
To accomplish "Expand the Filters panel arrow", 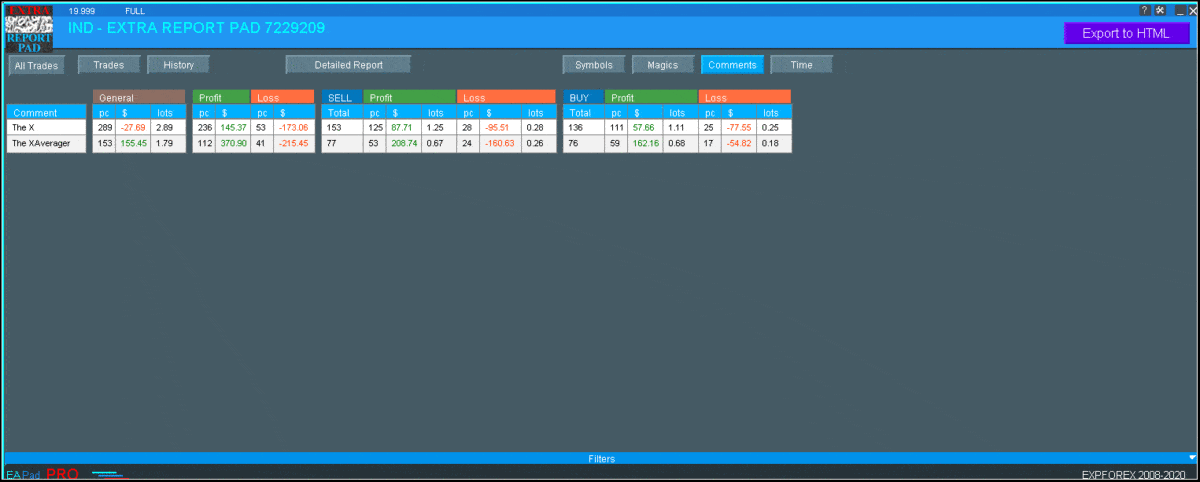I will (x=1190, y=458).
